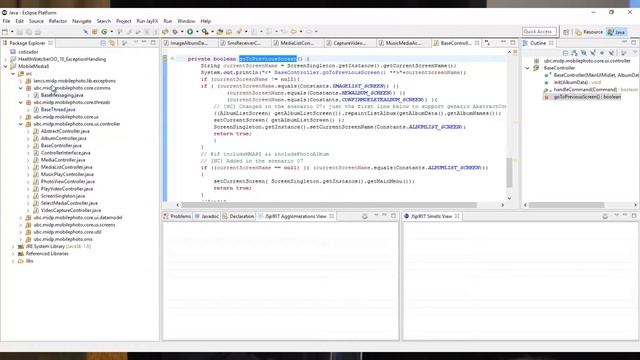This screenshot has height=360, width=640.
Task: Maximize the ZipRIT Smells View panel
Action: pos(634,216)
